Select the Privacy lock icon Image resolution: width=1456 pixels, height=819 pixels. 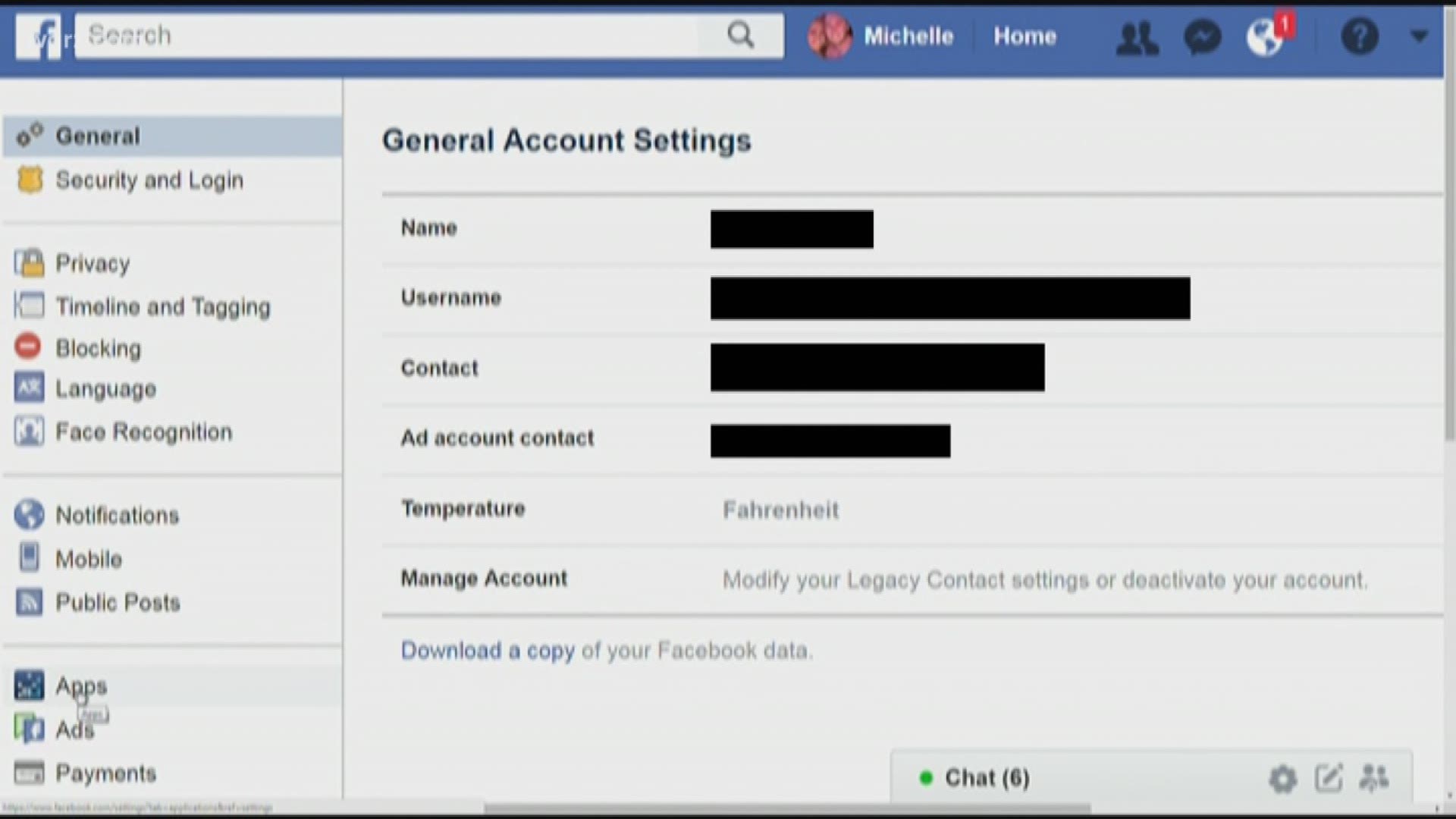pos(30,263)
